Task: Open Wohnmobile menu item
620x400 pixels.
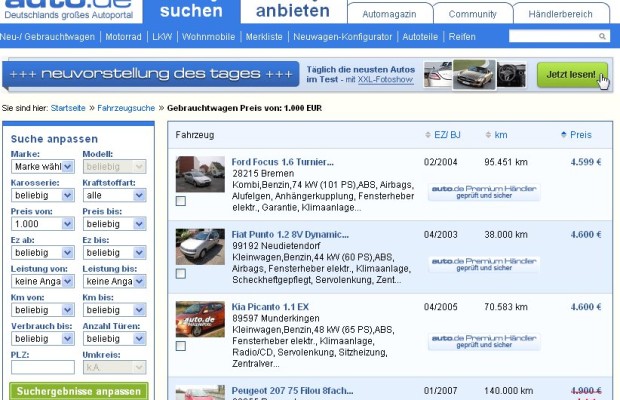Action: pyautogui.click(x=208, y=37)
